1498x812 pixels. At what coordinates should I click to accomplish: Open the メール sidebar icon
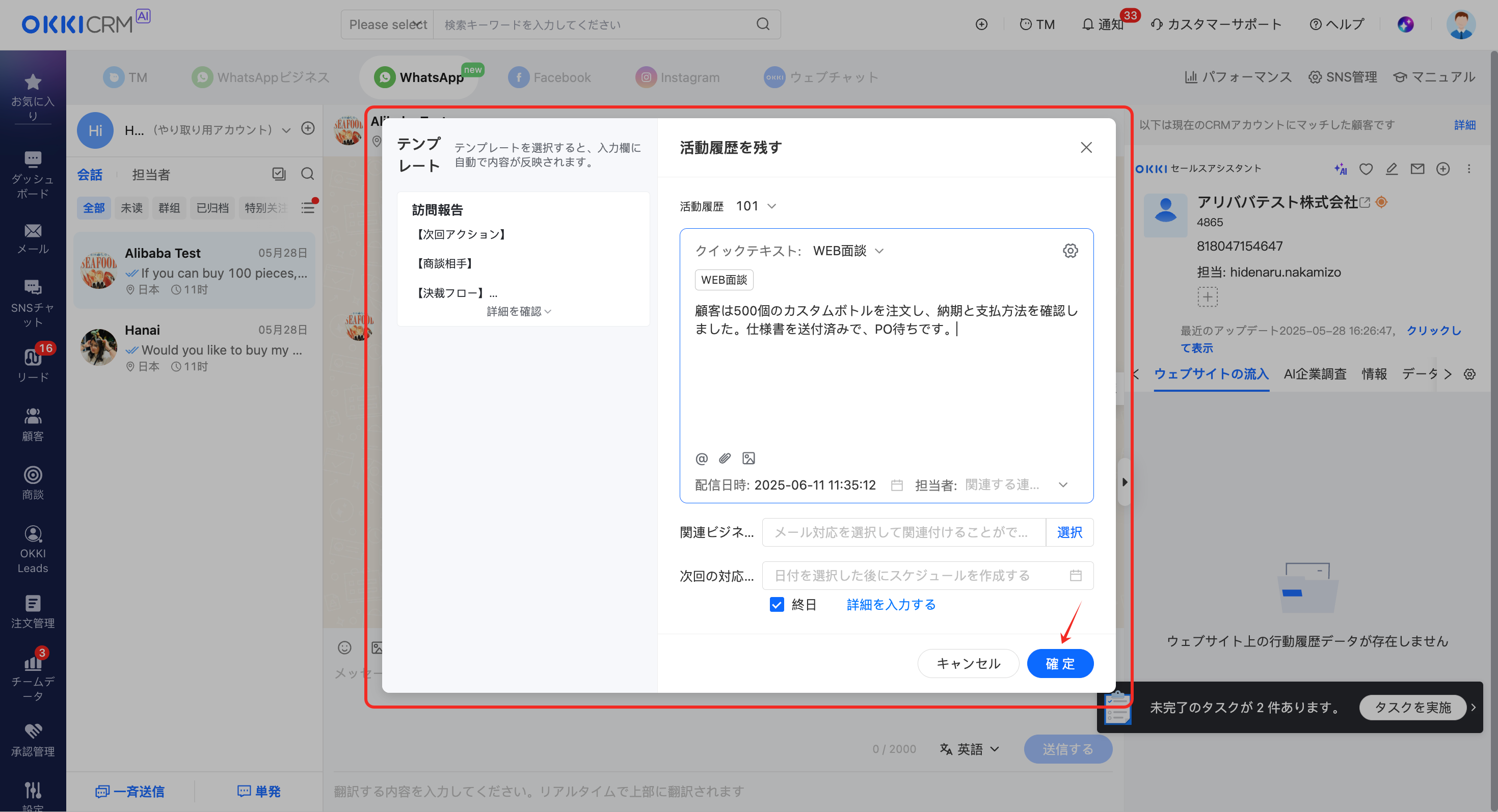coord(33,239)
